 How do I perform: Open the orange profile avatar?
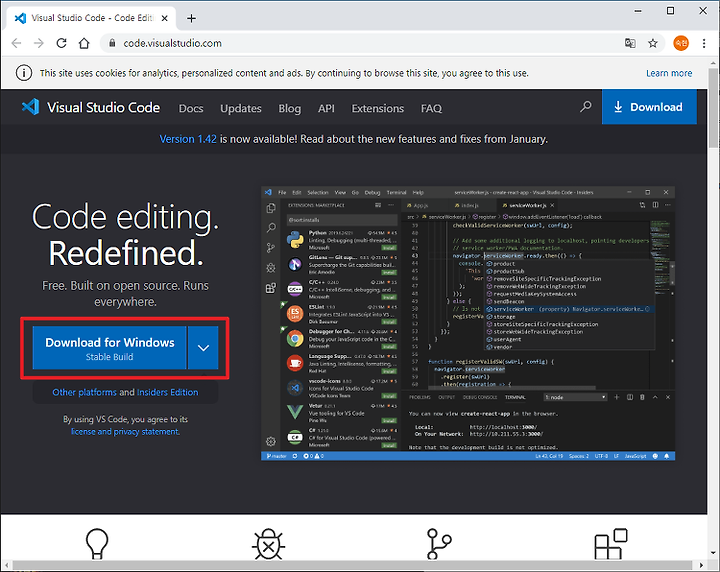point(681,43)
